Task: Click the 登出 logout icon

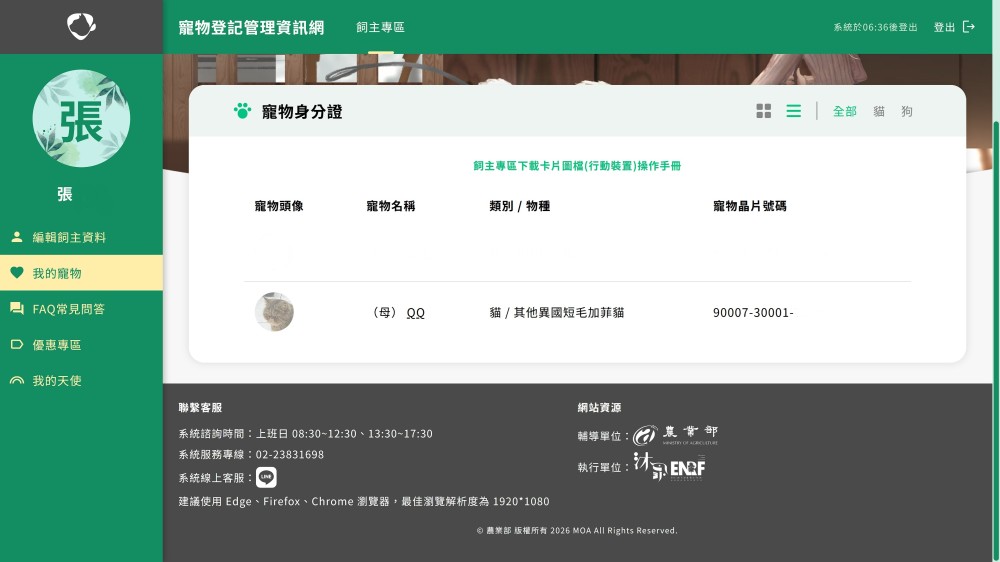Action: [x=969, y=27]
